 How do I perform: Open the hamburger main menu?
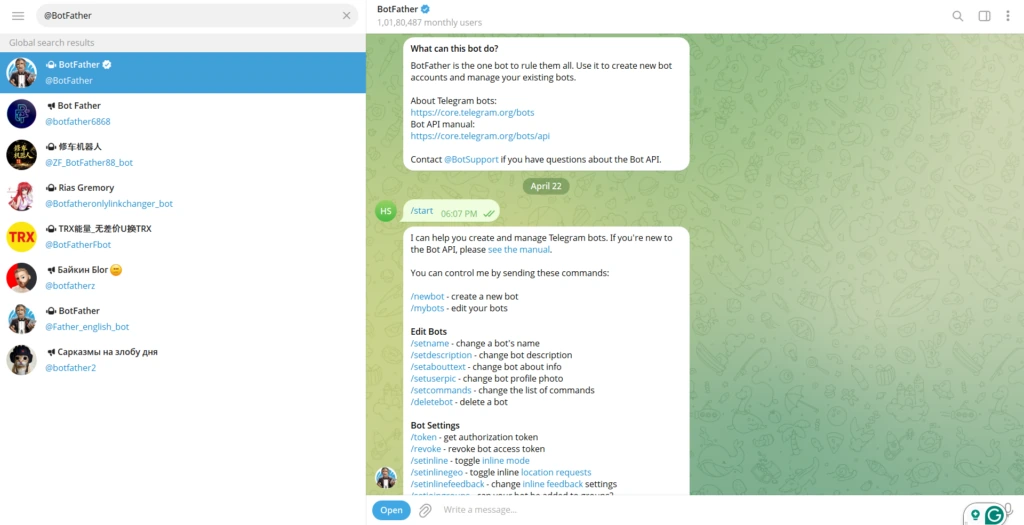[x=18, y=16]
